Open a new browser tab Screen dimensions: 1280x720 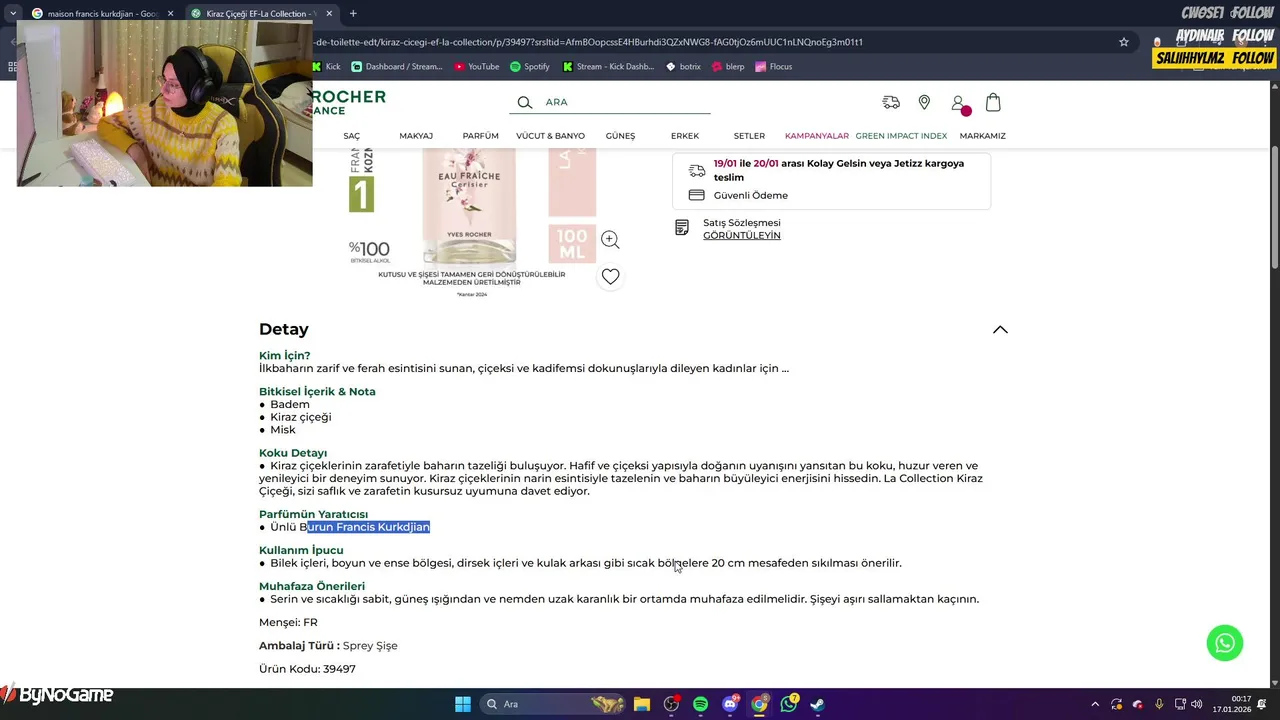pos(353,13)
